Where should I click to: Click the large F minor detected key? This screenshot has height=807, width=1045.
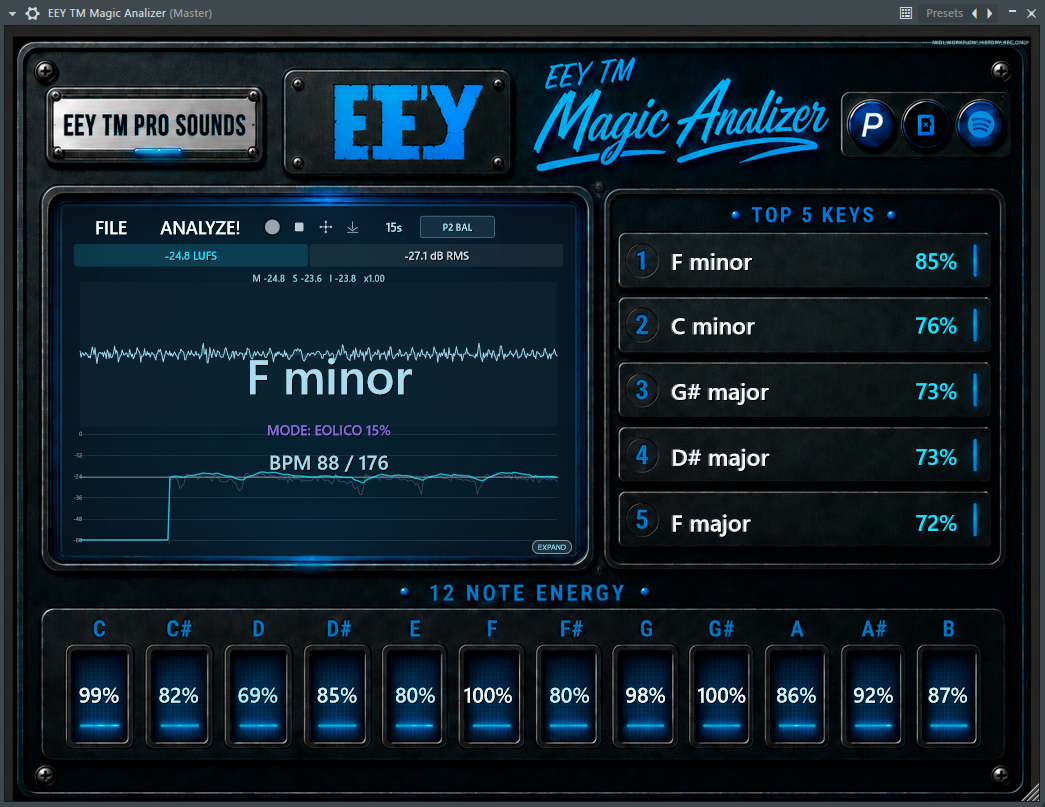(330, 379)
